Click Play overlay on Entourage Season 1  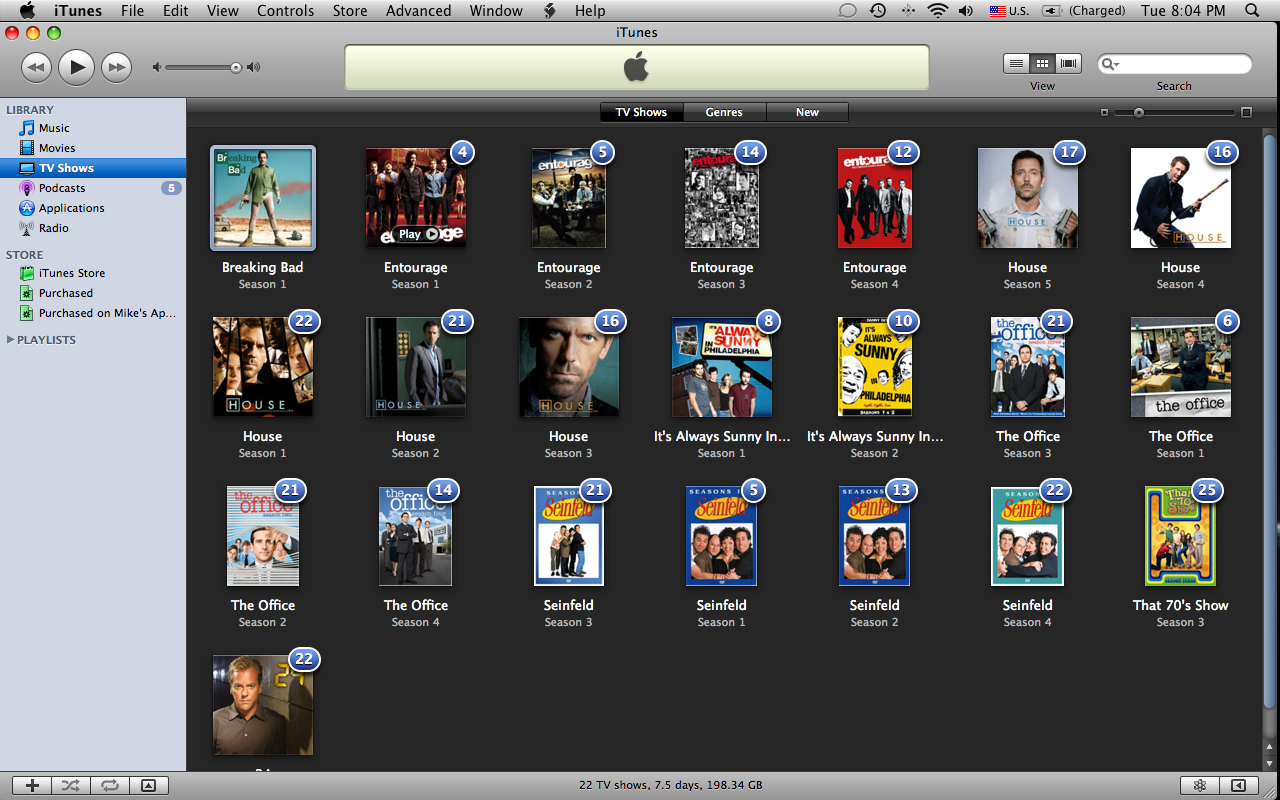[x=419, y=234]
